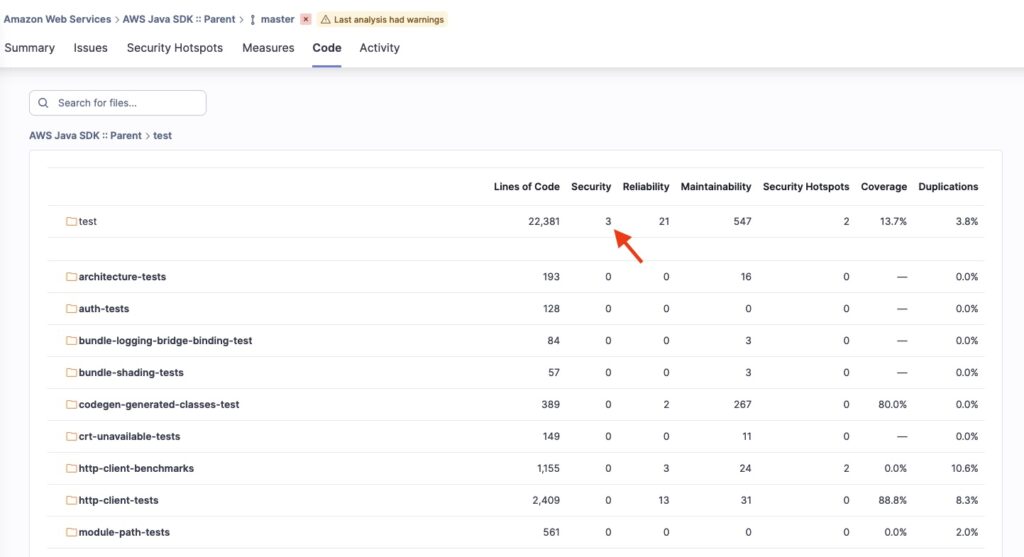The width and height of the screenshot is (1024, 557).
Task: Go to the Security Hotspots tab
Action: 175,48
